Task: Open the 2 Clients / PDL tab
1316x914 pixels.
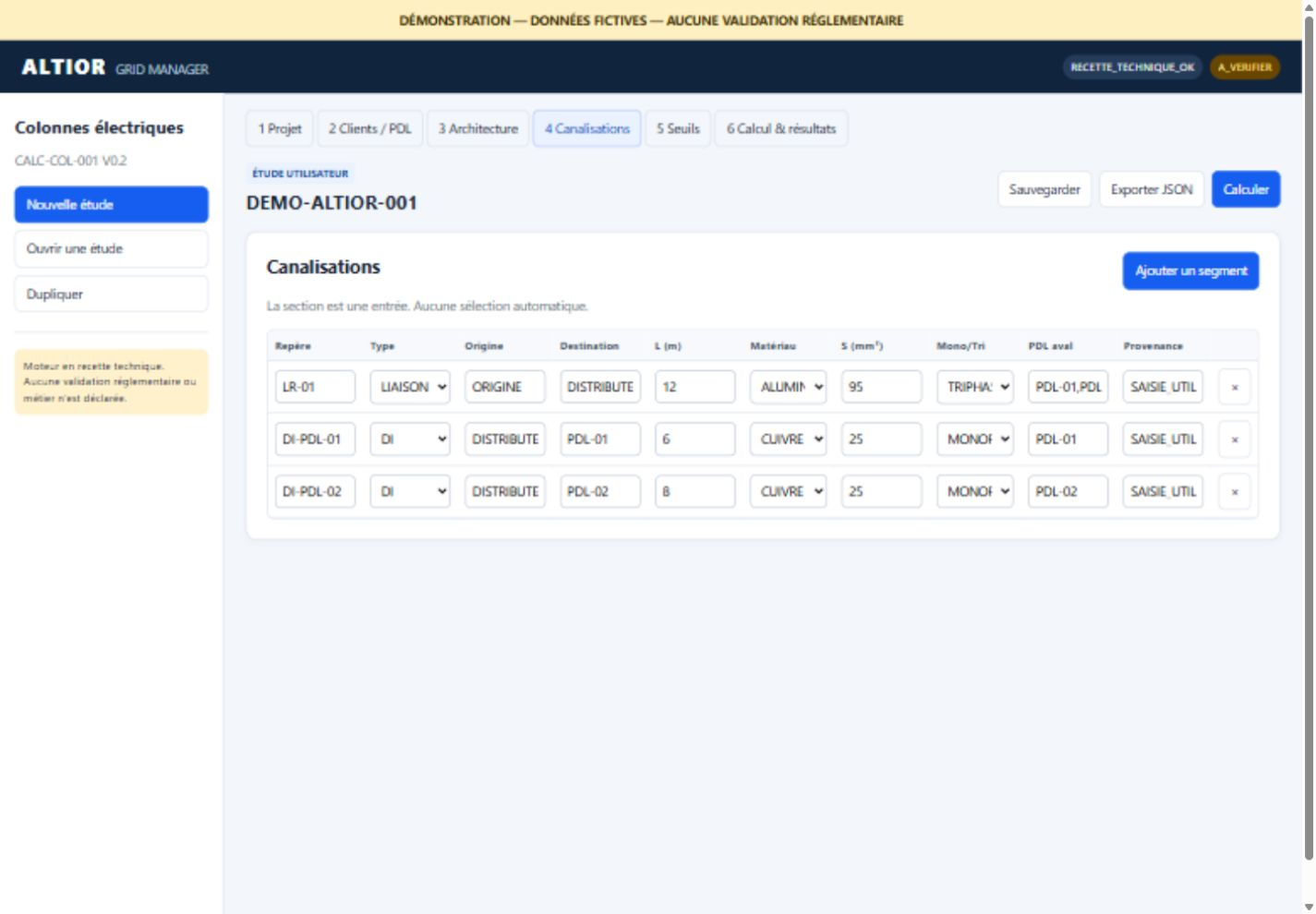Action: [x=370, y=128]
